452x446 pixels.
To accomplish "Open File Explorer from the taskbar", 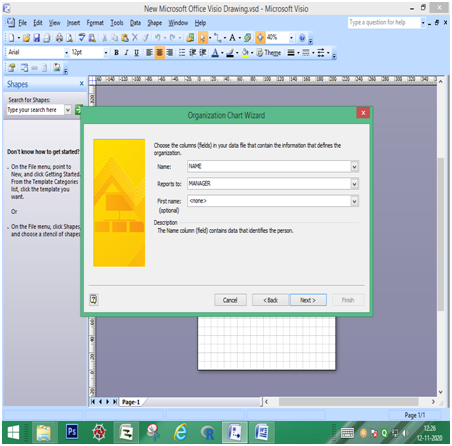I will 44,433.
